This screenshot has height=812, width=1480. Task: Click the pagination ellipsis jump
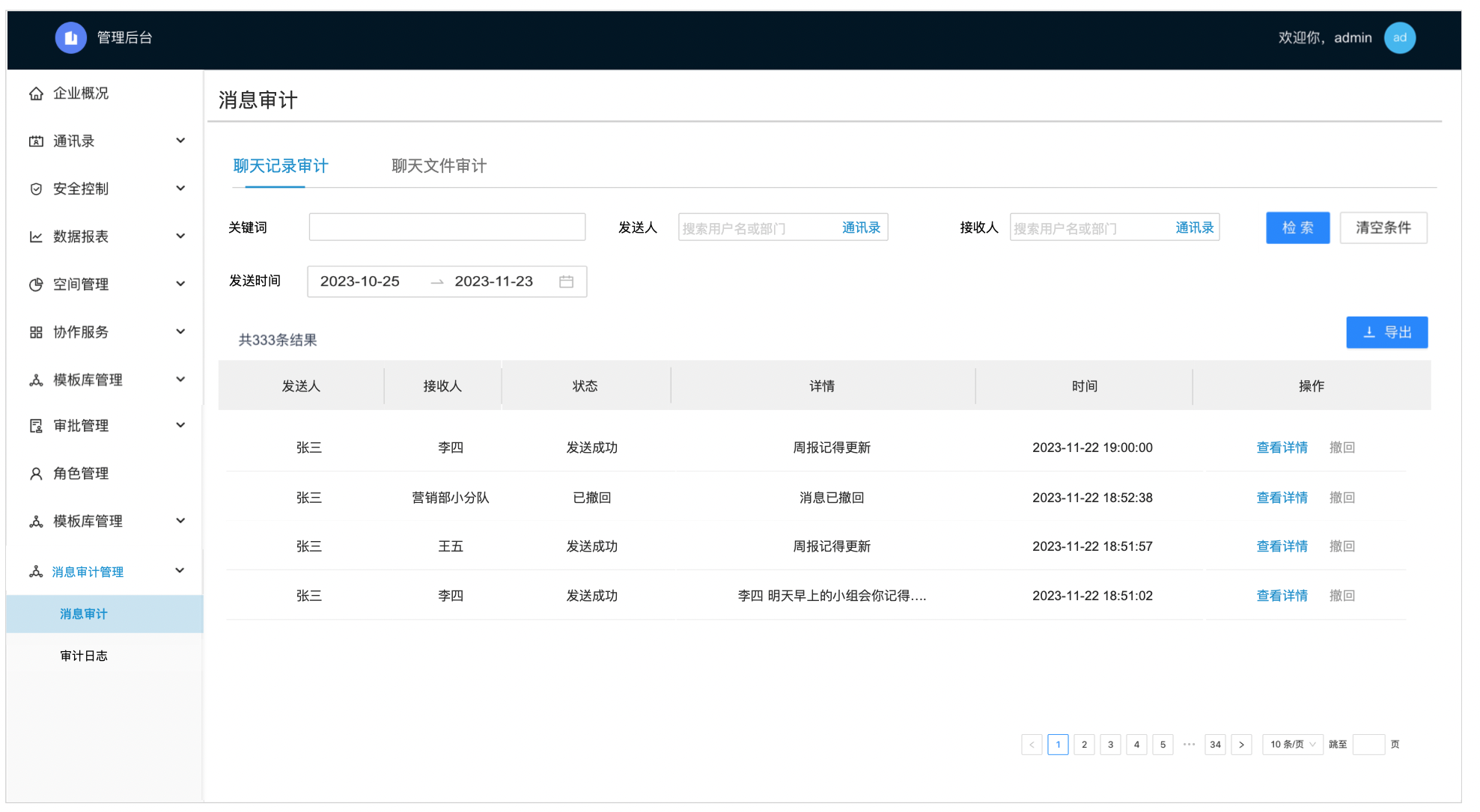1189,745
